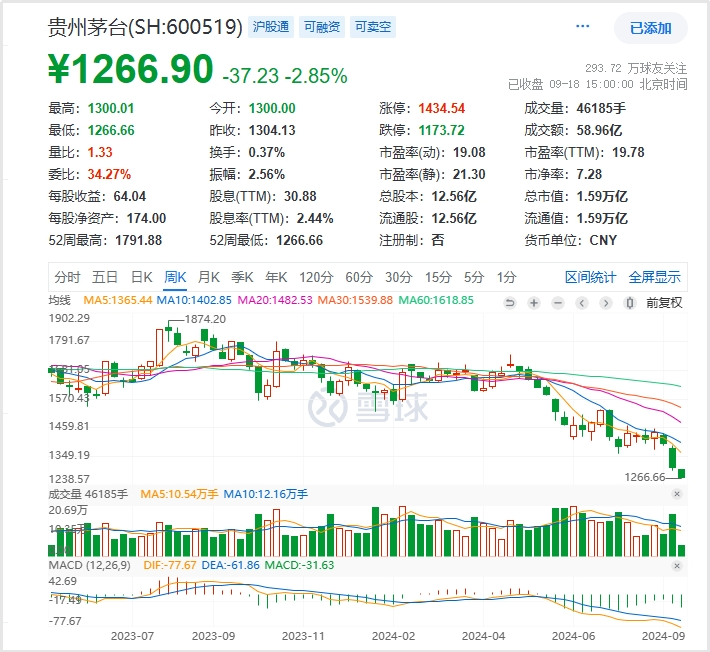The height and width of the screenshot is (652, 710).
Task: Click the stock title 贵州茅台(SH:600519)
Action: click(x=145, y=27)
